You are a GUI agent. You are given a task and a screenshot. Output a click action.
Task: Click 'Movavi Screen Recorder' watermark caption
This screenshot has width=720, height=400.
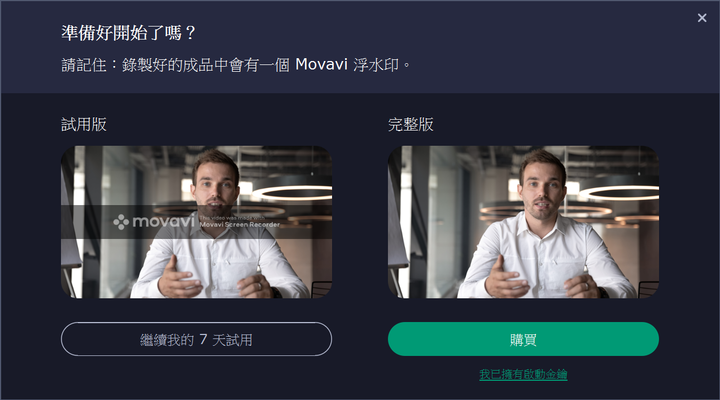pyautogui.click(x=239, y=225)
